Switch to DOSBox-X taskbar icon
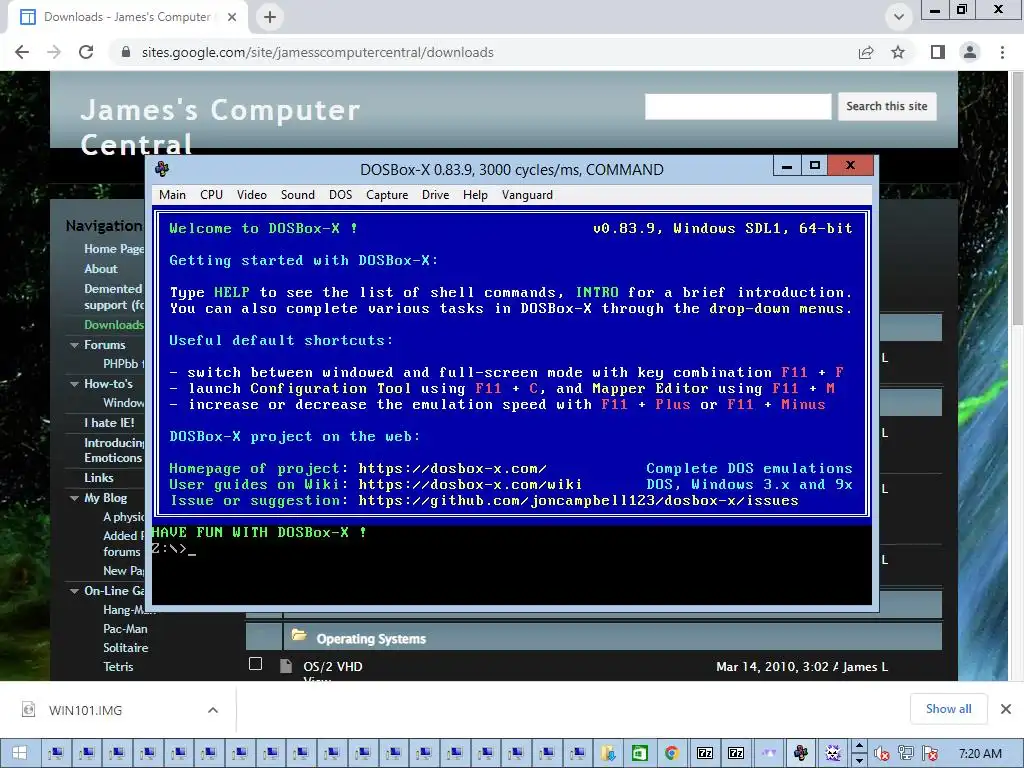 tap(801, 754)
